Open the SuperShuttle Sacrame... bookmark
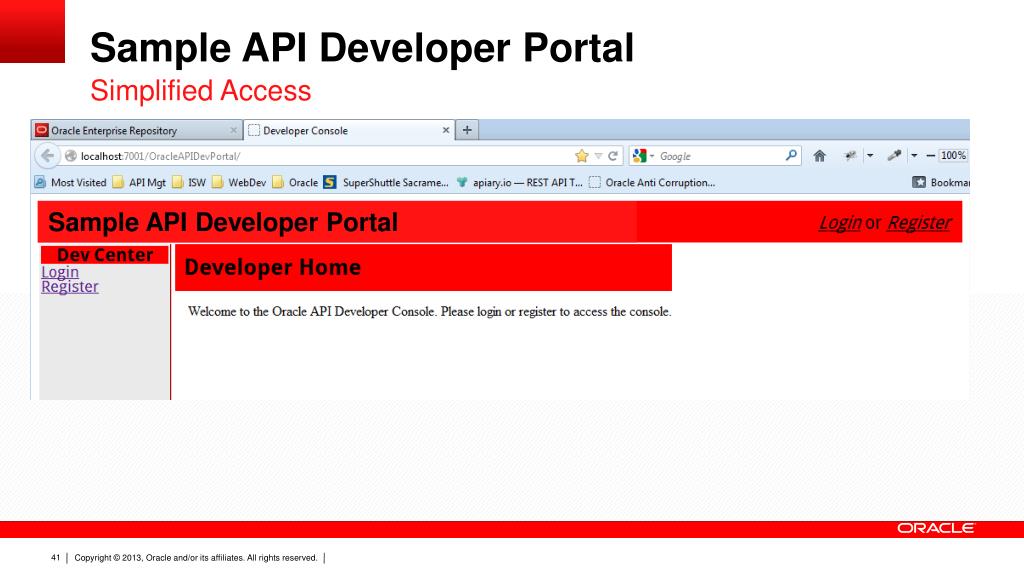Image resolution: width=1024 pixels, height=576 pixels. [x=386, y=182]
